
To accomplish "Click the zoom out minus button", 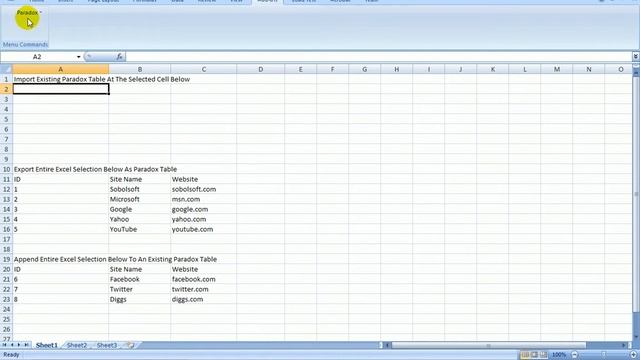I will [x=574, y=355].
